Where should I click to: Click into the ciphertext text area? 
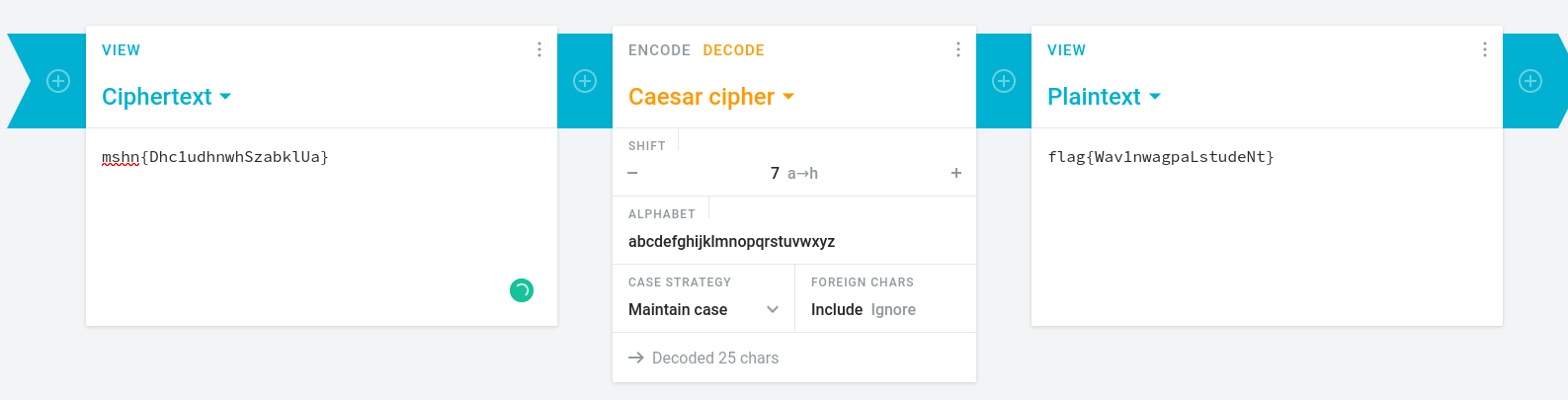point(321,217)
